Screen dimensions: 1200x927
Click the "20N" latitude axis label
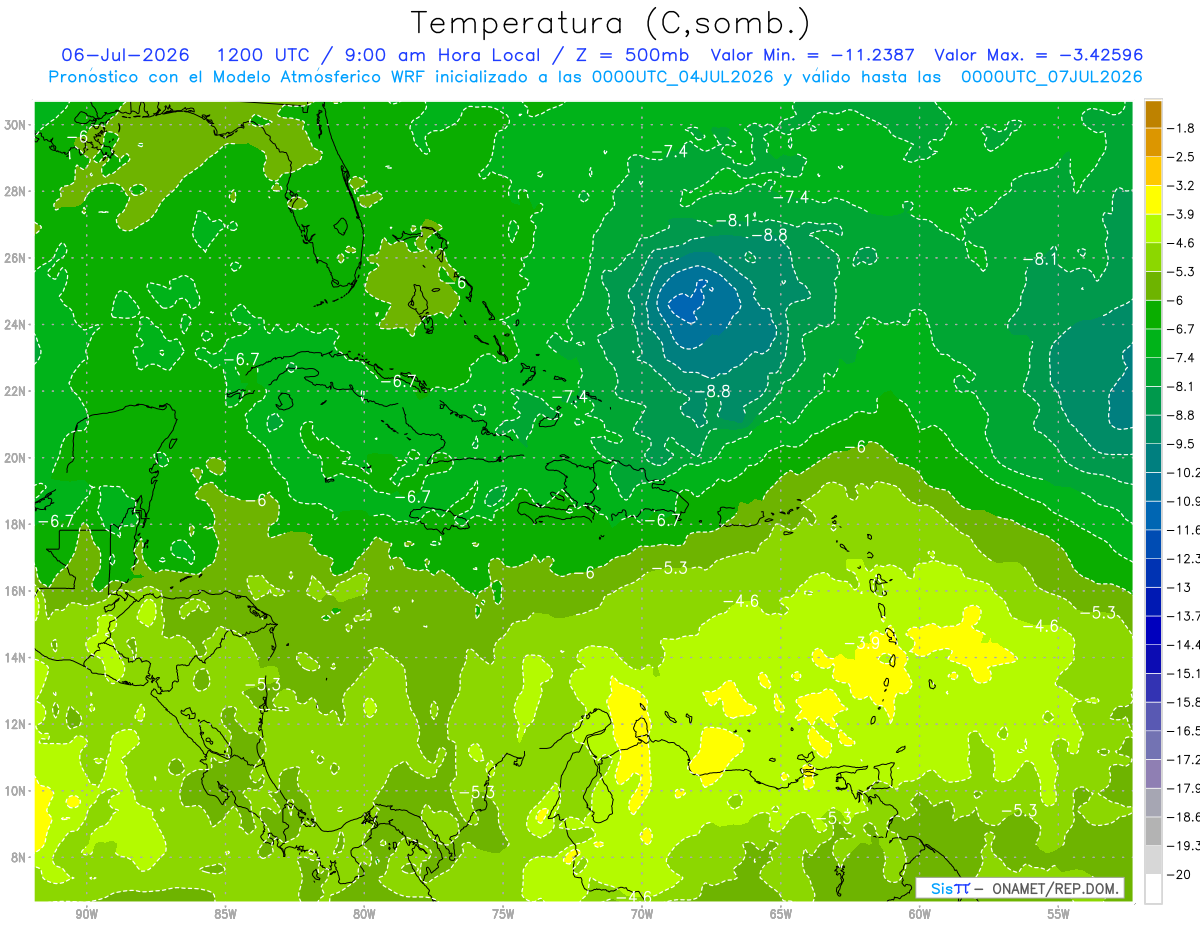(17, 458)
